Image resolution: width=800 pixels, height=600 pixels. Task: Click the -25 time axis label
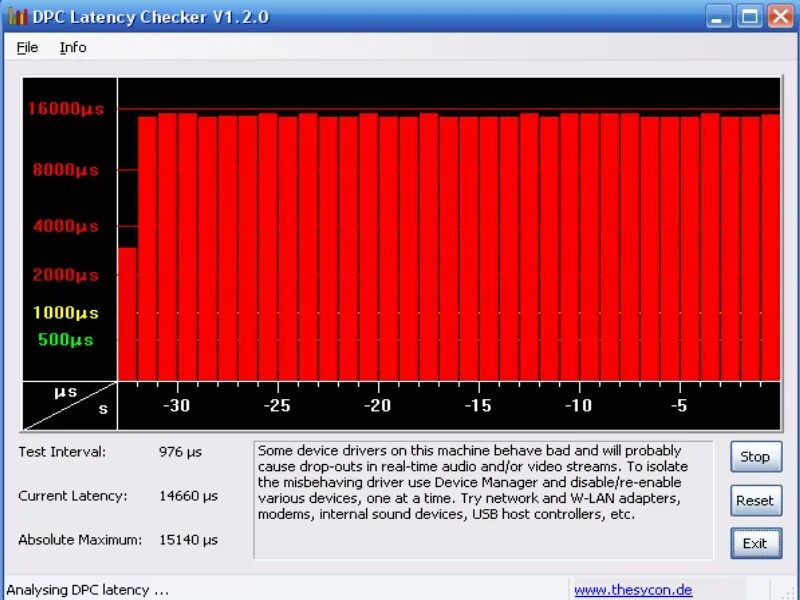277,406
